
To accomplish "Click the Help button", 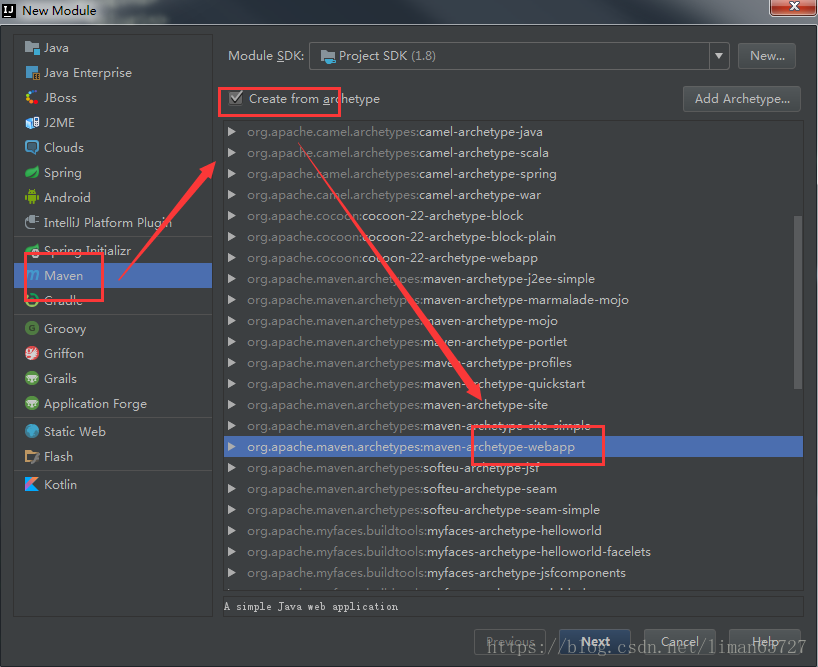I will [x=764, y=641].
